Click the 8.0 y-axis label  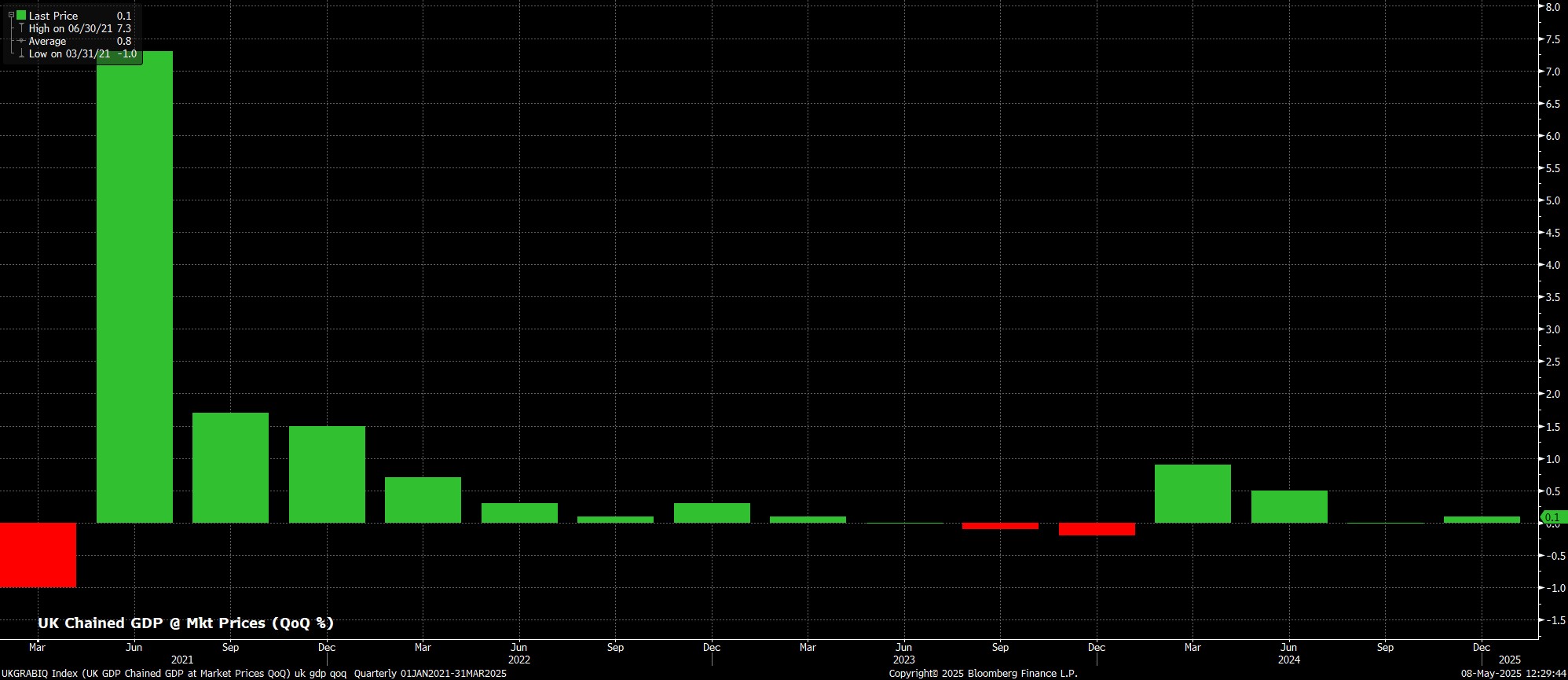click(1553, 7)
